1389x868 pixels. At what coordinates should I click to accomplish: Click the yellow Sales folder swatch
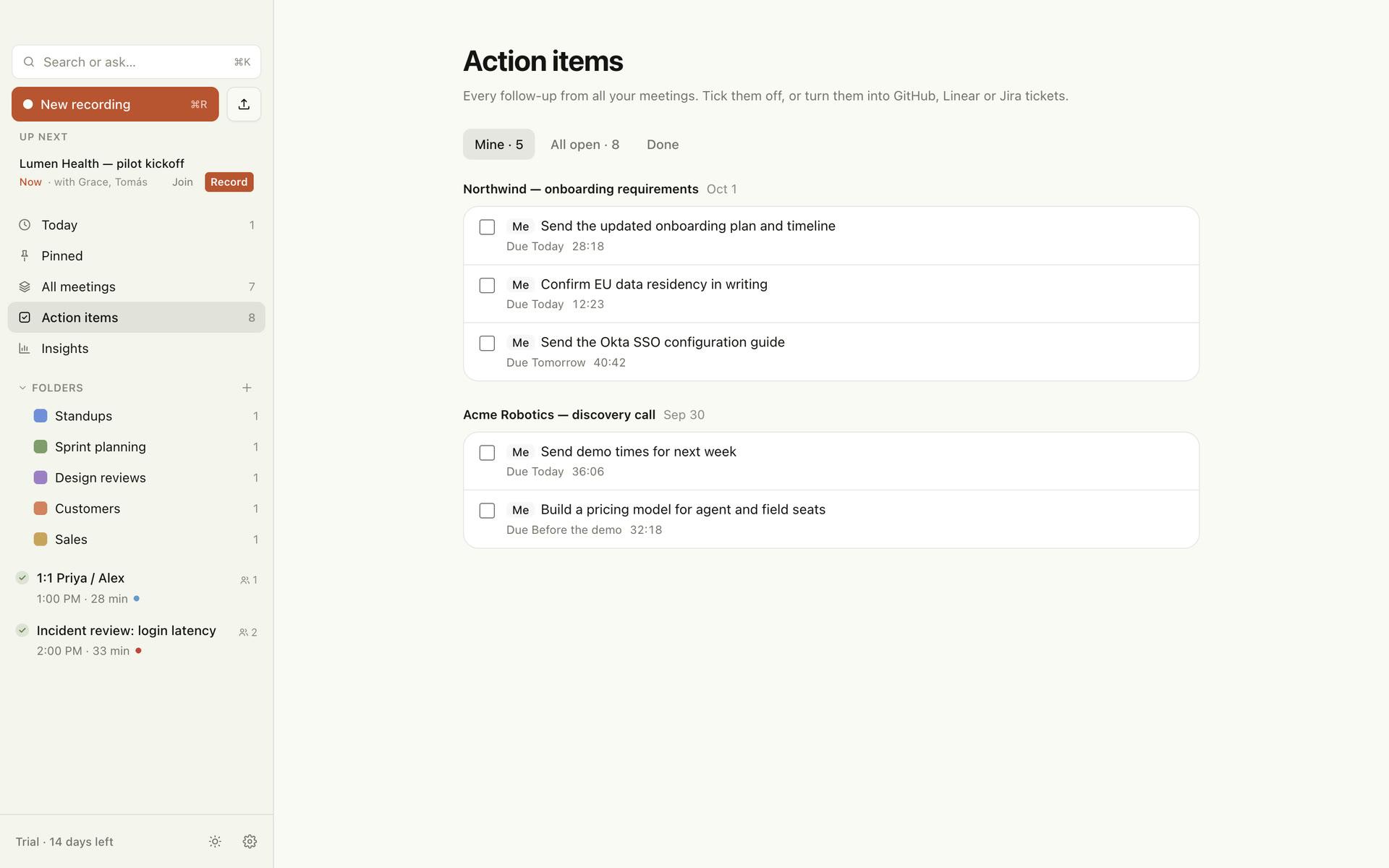pos(41,539)
